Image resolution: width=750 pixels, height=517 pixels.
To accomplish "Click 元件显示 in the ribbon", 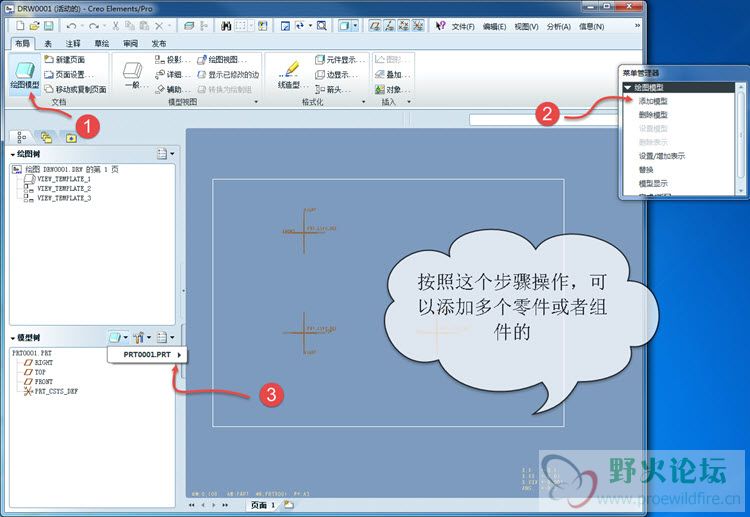I will [340, 60].
